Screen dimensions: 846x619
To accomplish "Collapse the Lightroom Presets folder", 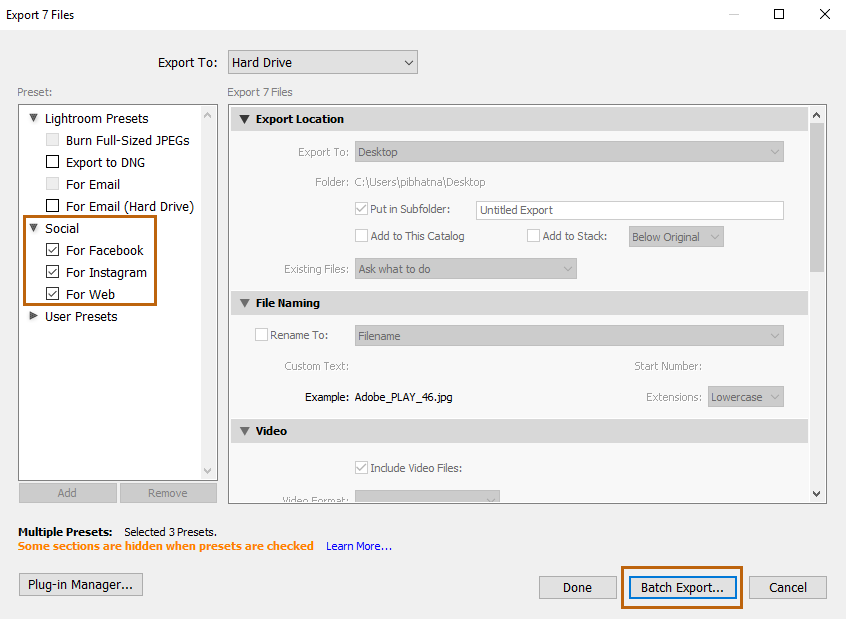I will 34,118.
